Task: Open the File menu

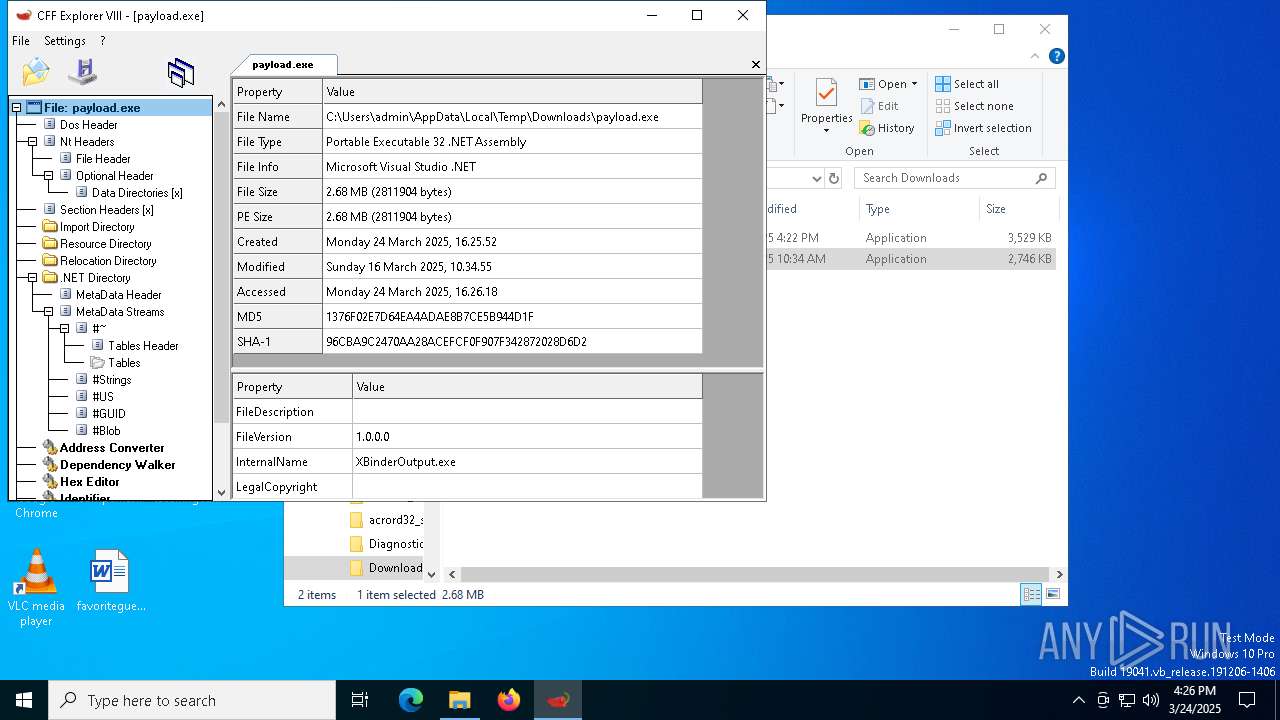Action: (x=21, y=41)
